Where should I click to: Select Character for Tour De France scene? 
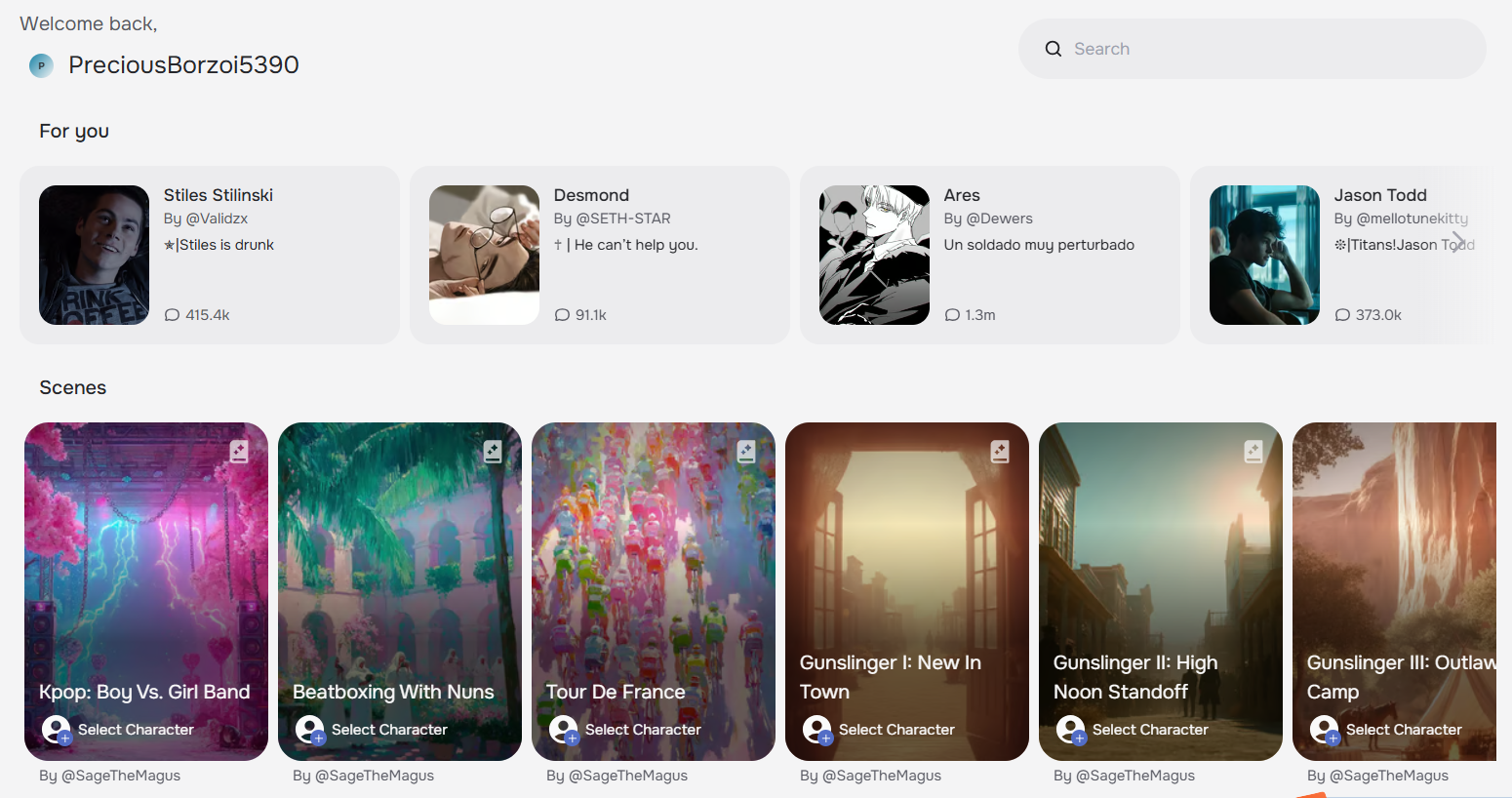[625, 730]
